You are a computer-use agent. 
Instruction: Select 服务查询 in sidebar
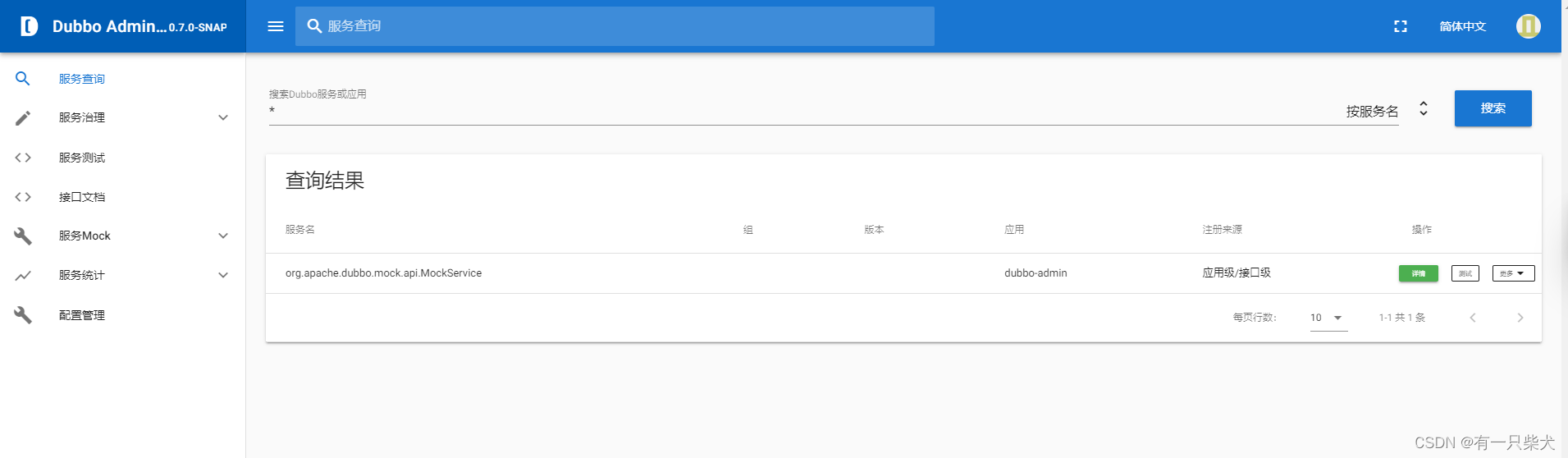point(82,79)
